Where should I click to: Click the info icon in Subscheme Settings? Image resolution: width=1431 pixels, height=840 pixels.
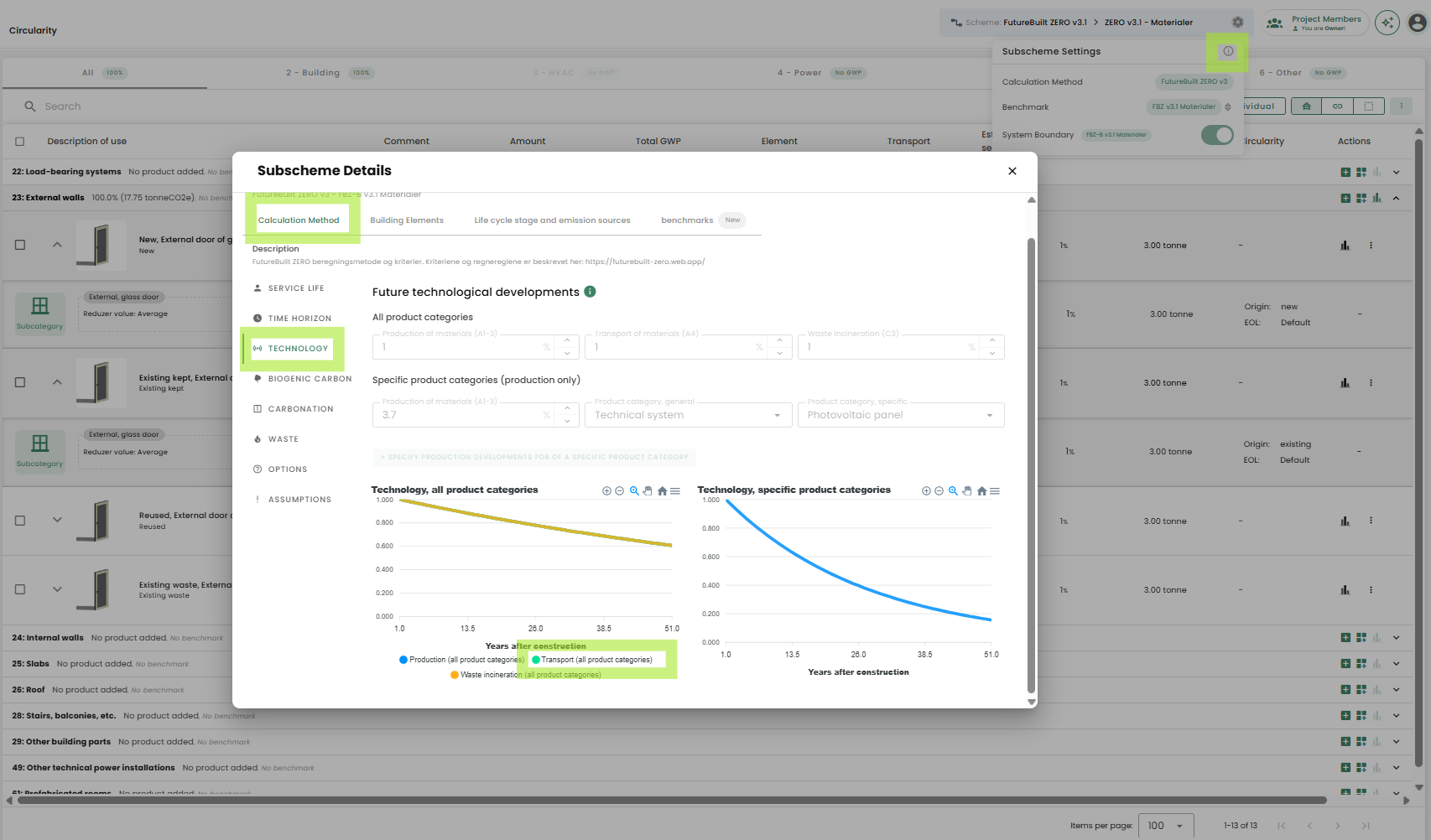point(1228,52)
